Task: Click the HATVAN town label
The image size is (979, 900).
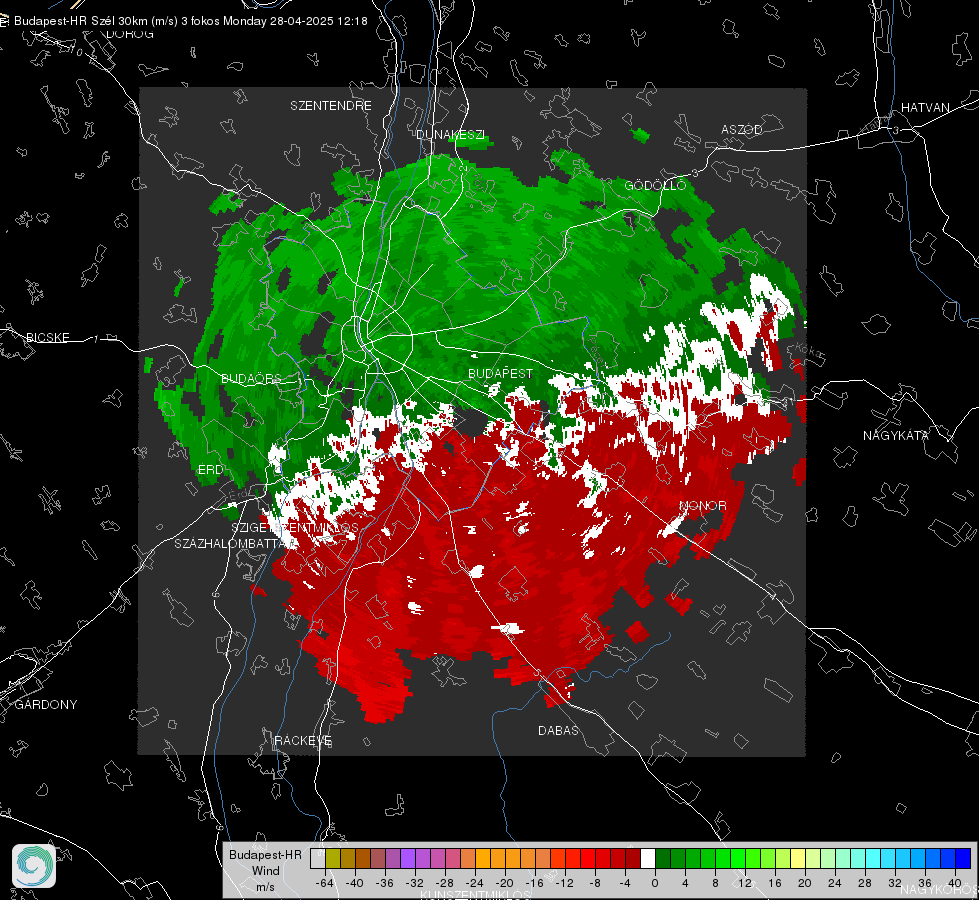Action: click(925, 108)
